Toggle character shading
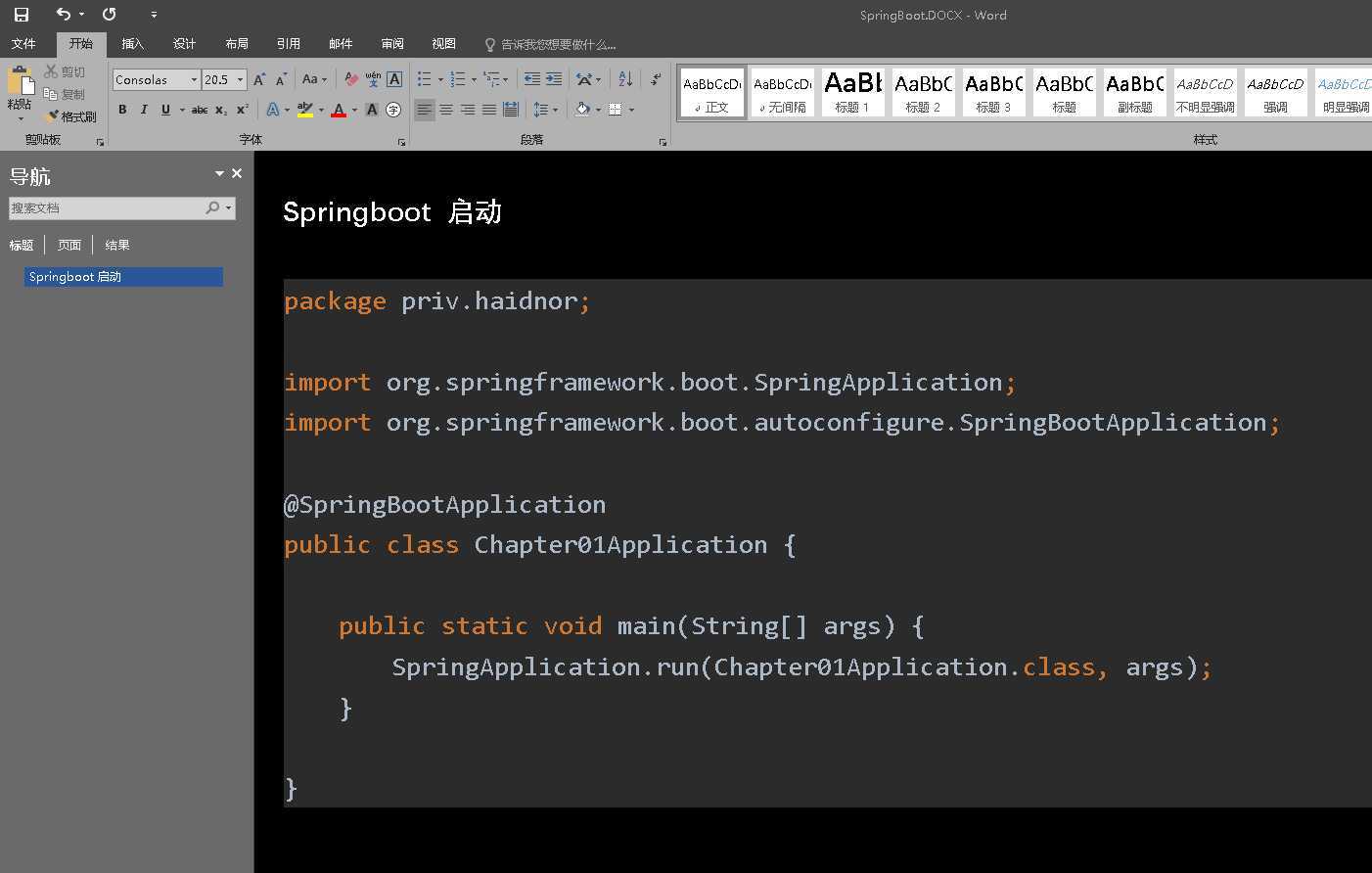Image resolution: width=1372 pixels, height=873 pixels. pos(372,110)
